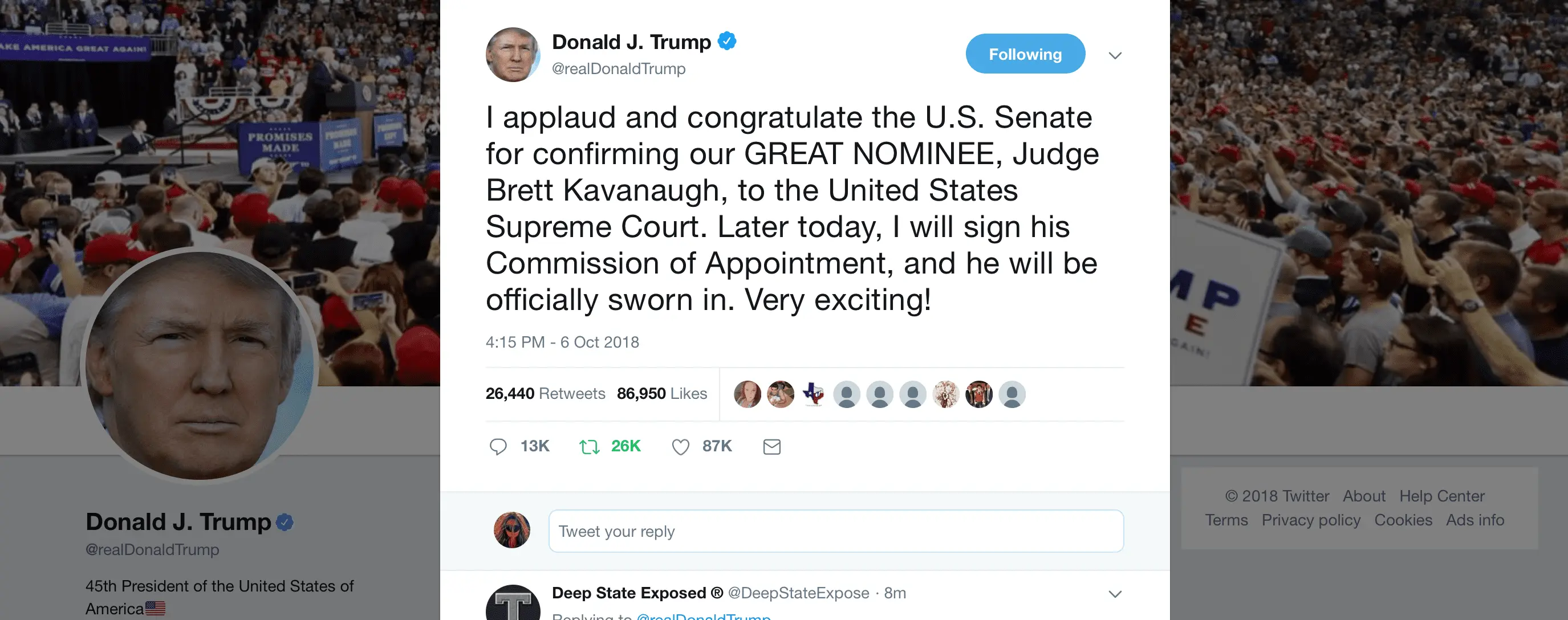Image resolution: width=1568 pixels, height=620 pixels.
Task: Click the Tweet your reply field
Action: click(x=835, y=531)
